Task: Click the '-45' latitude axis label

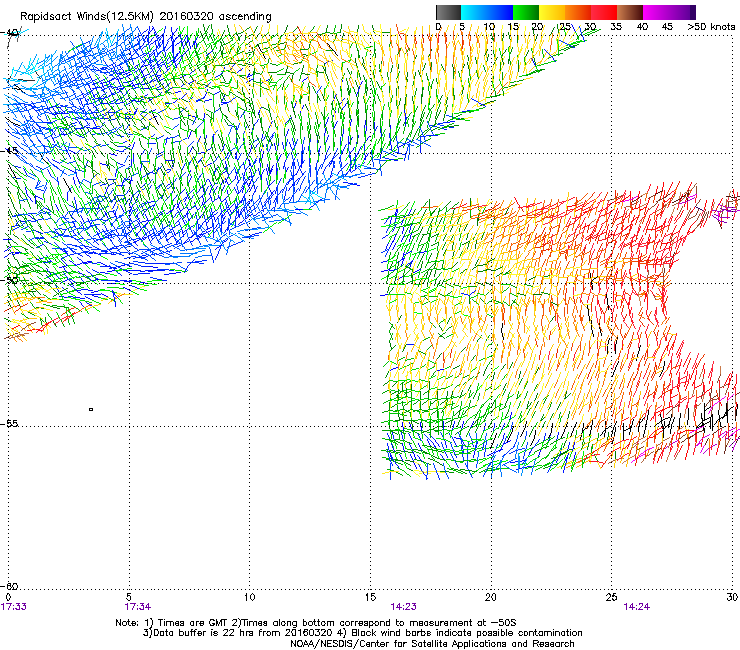Action: tap(10, 151)
